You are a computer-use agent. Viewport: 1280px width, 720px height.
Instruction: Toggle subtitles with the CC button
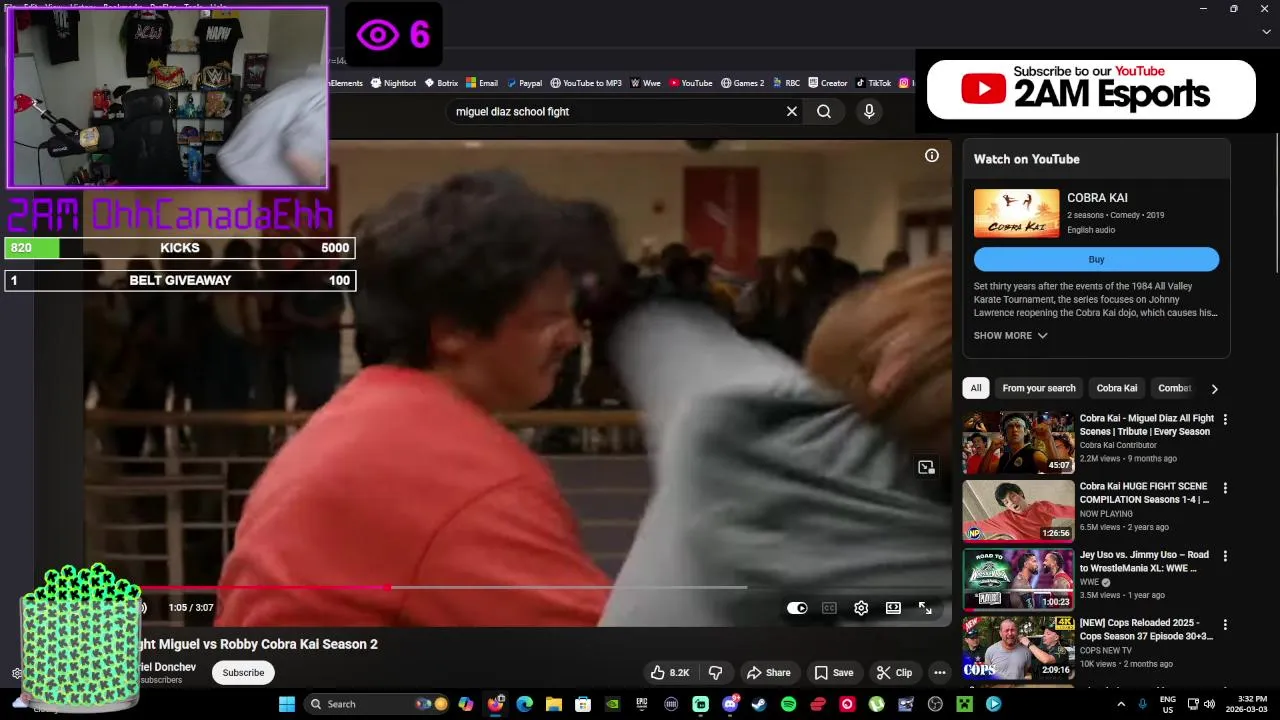[x=829, y=608]
